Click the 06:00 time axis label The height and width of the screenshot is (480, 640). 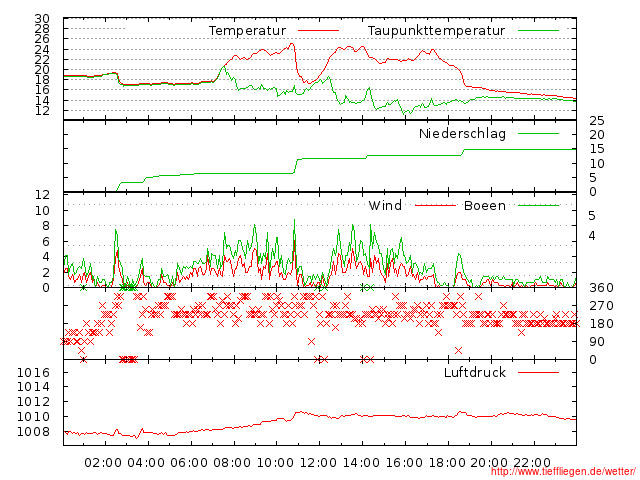pos(189,463)
